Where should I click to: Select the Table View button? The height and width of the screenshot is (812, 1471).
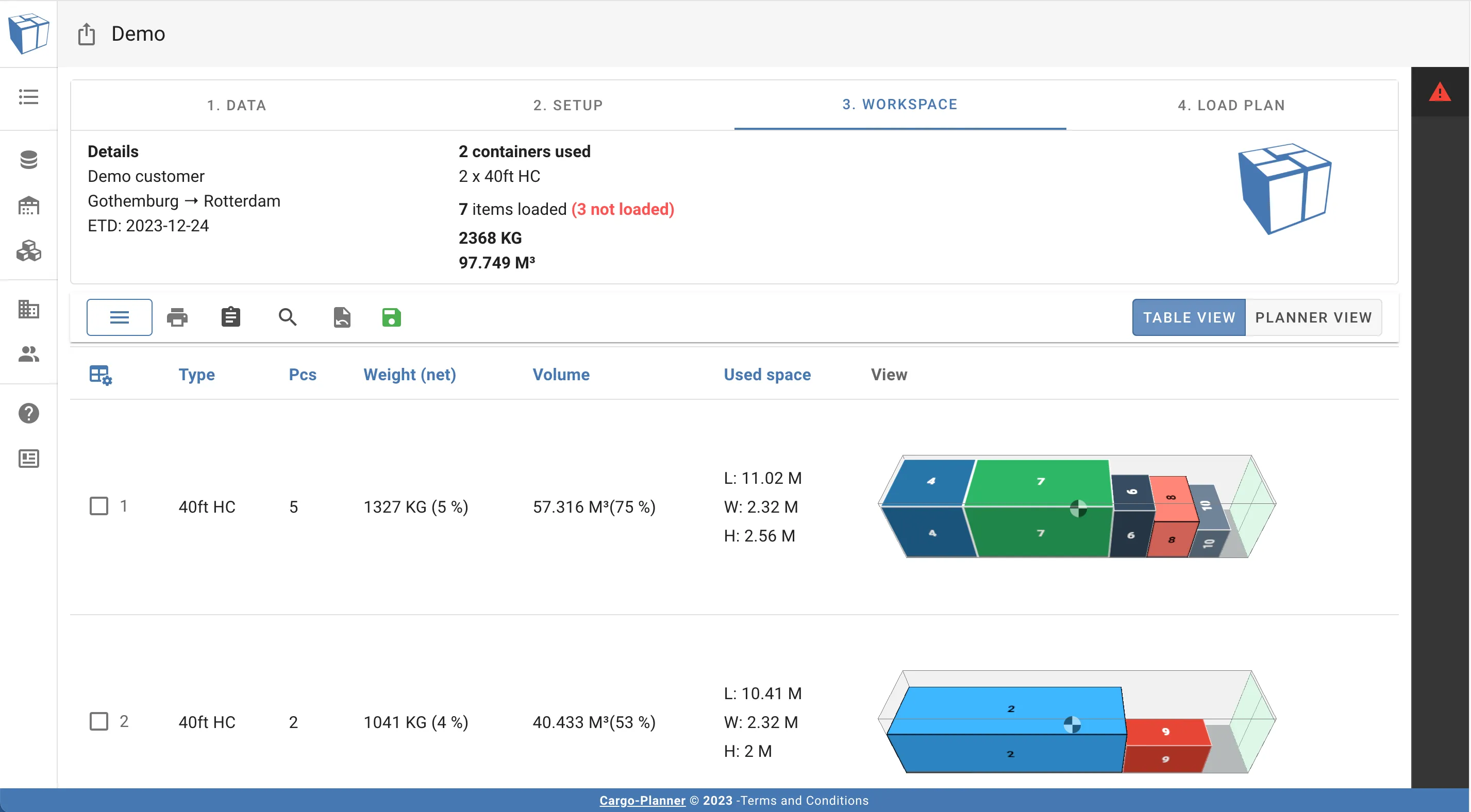(1189, 317)
